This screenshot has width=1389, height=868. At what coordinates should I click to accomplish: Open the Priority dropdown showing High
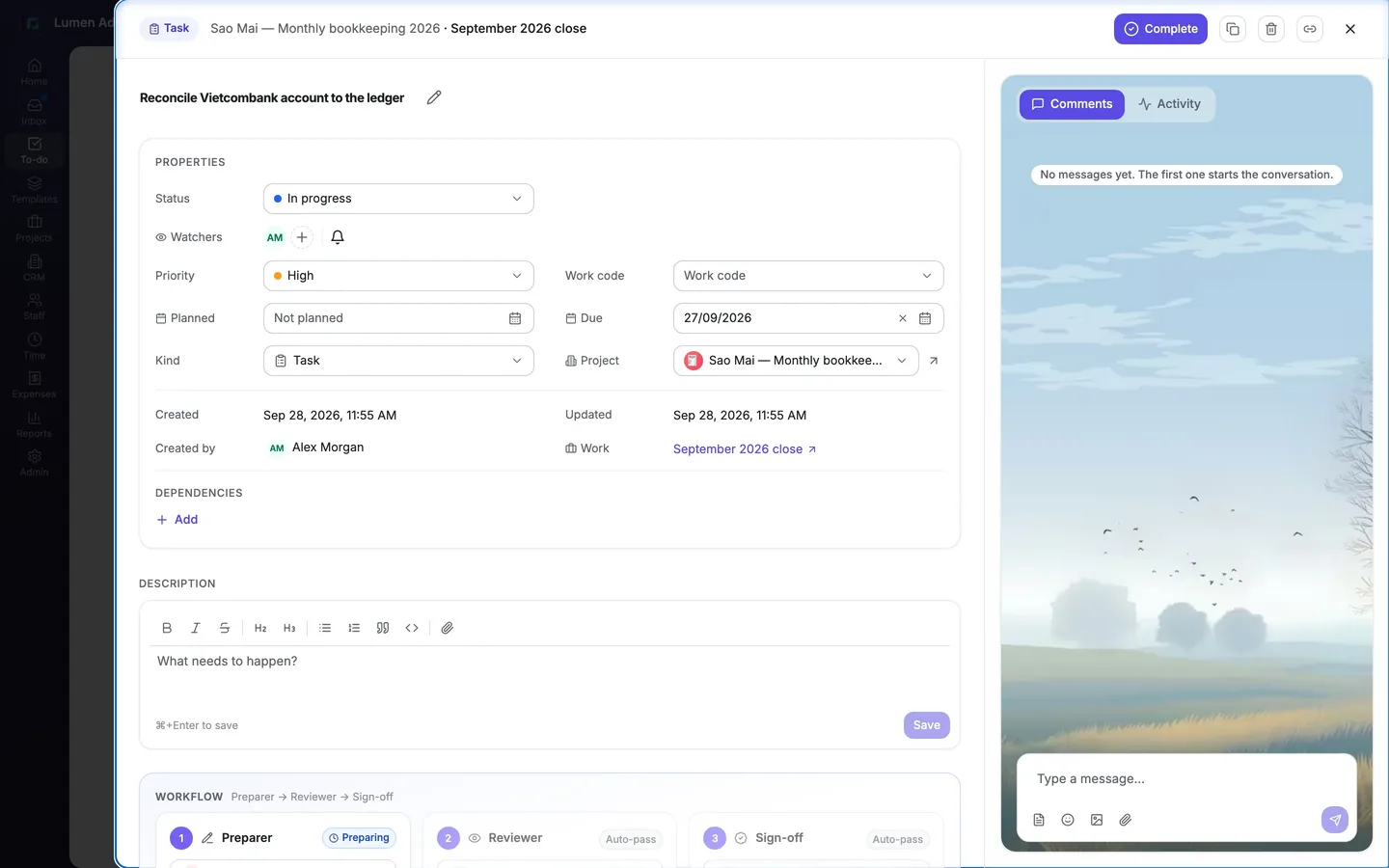(398, 276)
